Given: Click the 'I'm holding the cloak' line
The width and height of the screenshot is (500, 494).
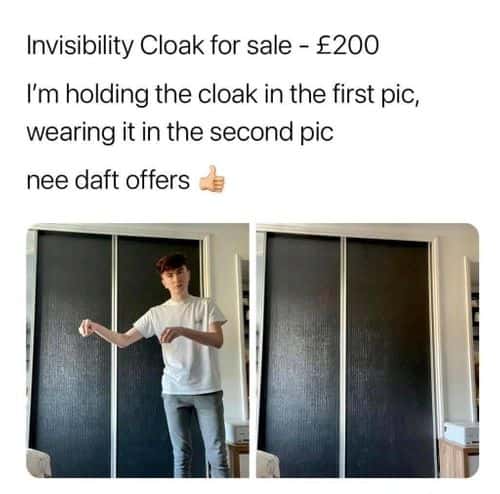Looking at the screenshot, I should click(223, 95).
